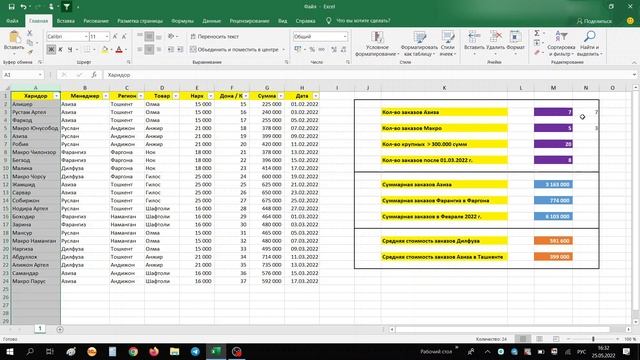Open Google Chrome from the taskbar

point(133,351)
